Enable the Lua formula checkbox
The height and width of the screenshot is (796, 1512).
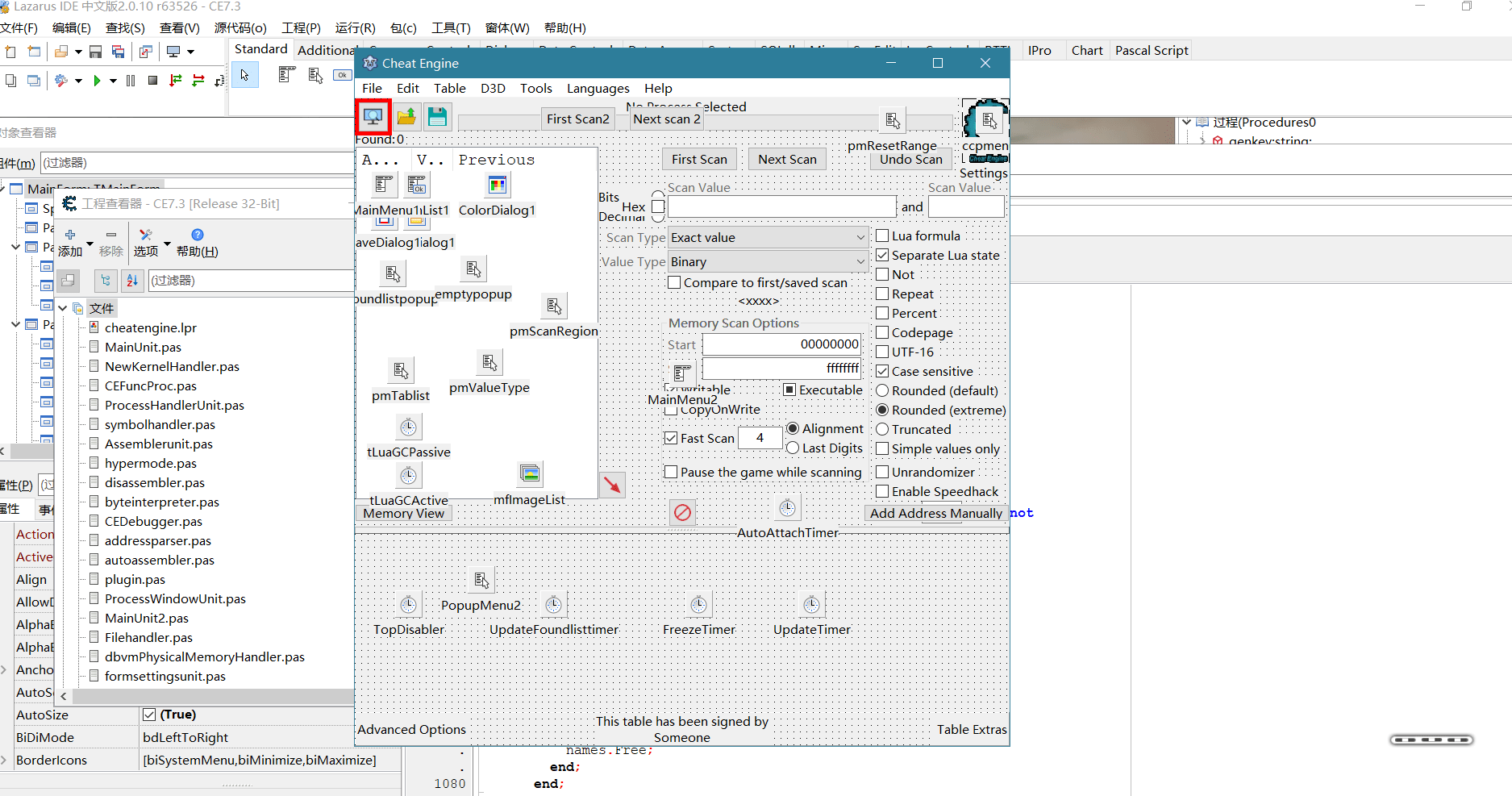click(882, 235)
